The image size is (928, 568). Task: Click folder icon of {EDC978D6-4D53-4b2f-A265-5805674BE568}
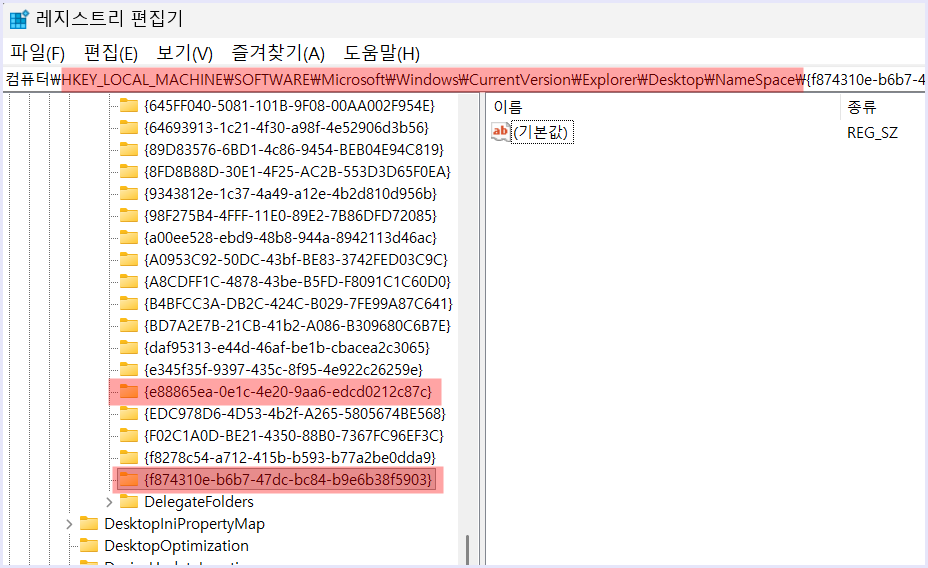pyautogui.click(x=128, y=413)
